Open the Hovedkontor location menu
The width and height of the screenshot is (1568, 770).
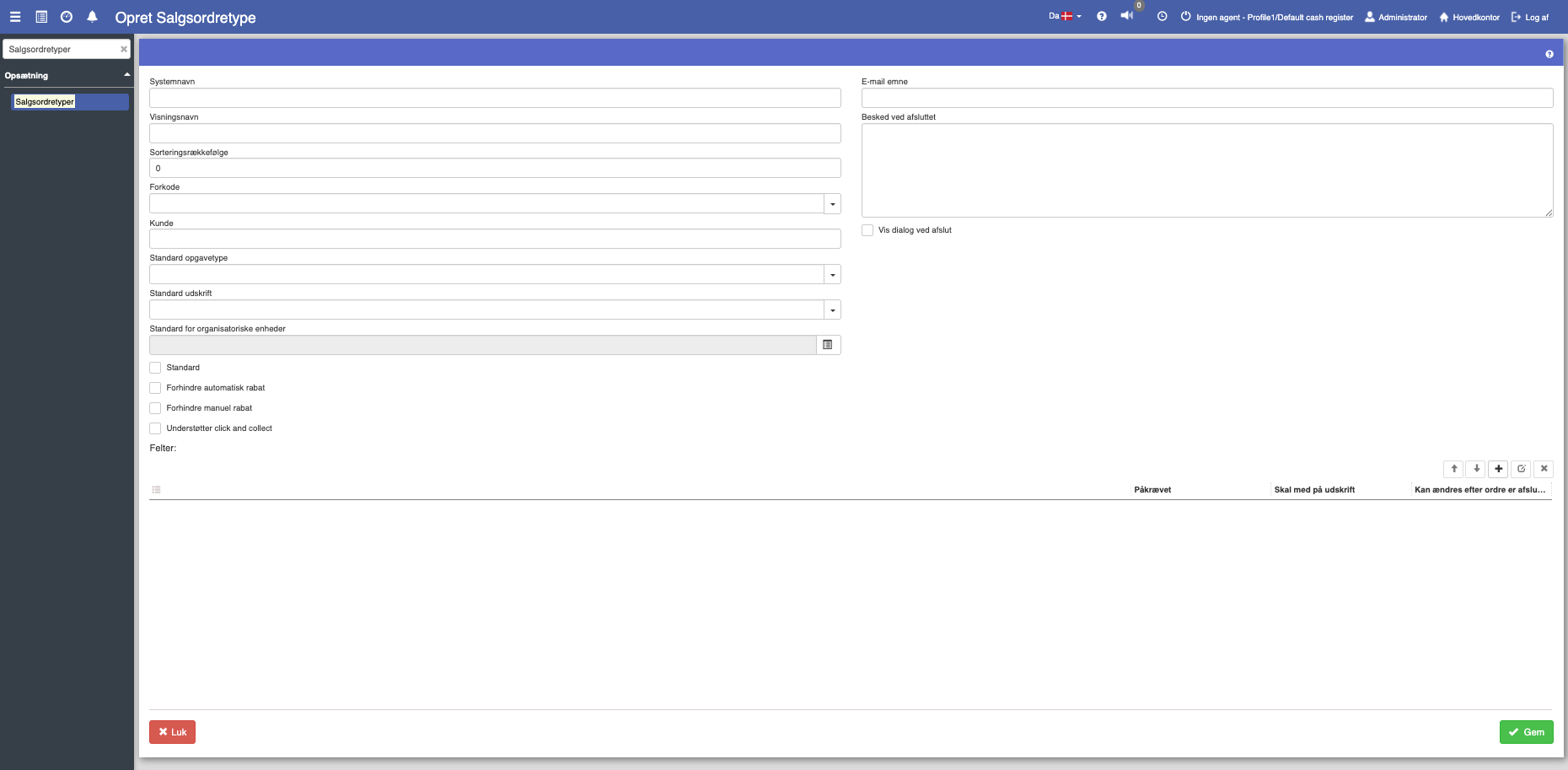(1469, 17)
